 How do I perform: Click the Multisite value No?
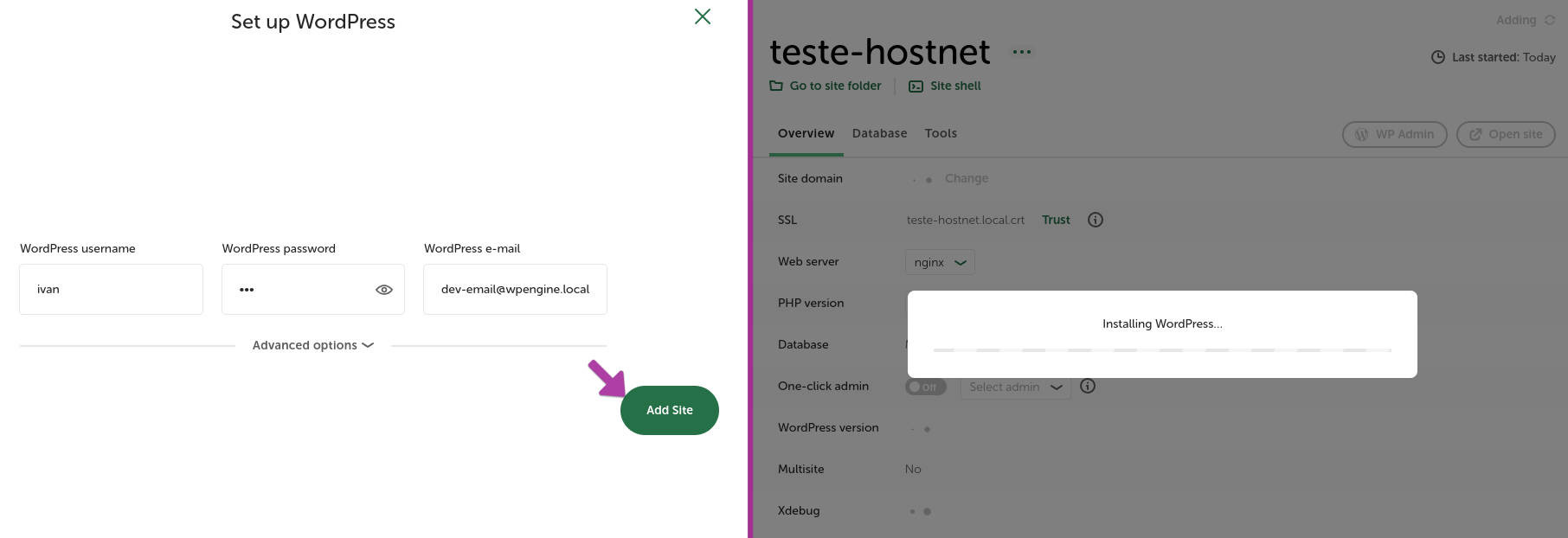[x=913, y=469]
